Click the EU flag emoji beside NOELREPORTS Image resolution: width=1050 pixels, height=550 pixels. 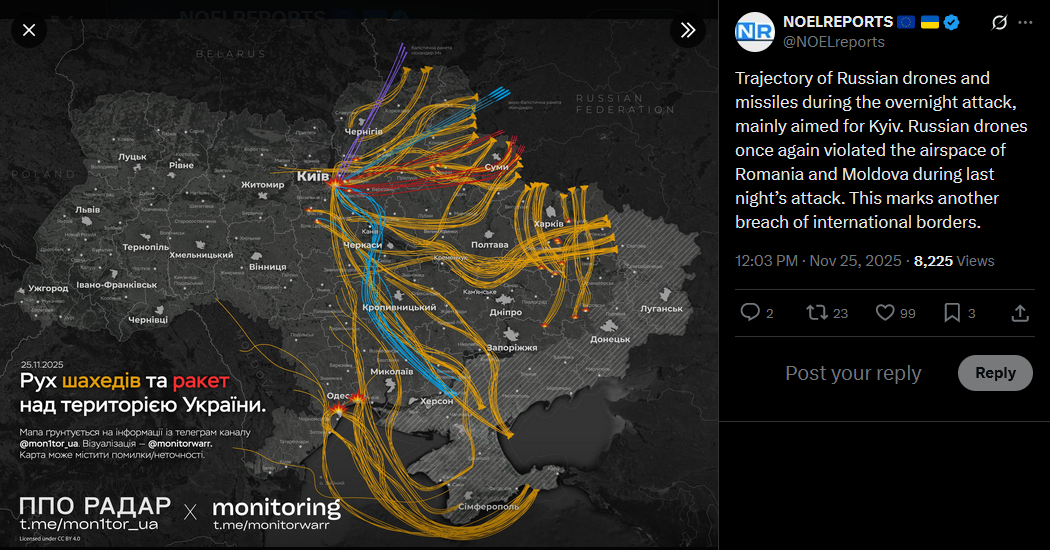906,22
